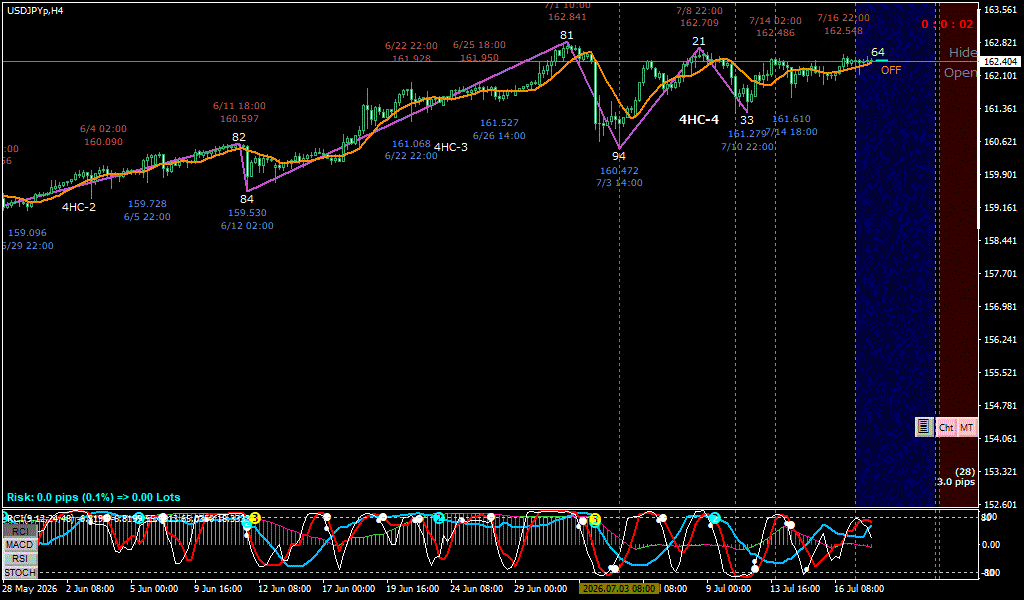The image size is (1024, 600).
Task: Click the USDJPYp,H4 chart title
Action: [x=36, y=11]
